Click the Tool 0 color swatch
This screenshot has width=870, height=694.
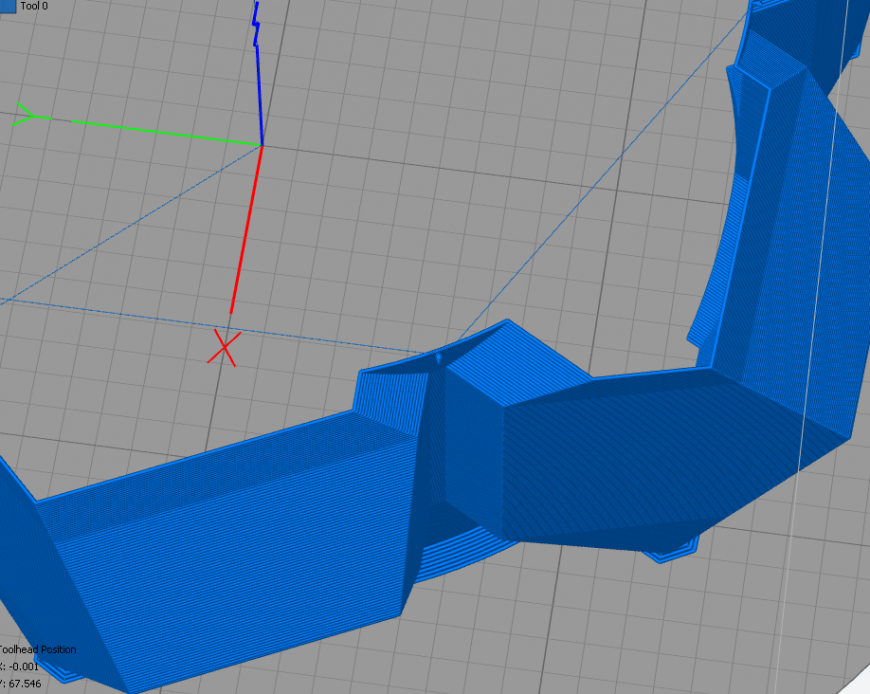click(8, 5)
